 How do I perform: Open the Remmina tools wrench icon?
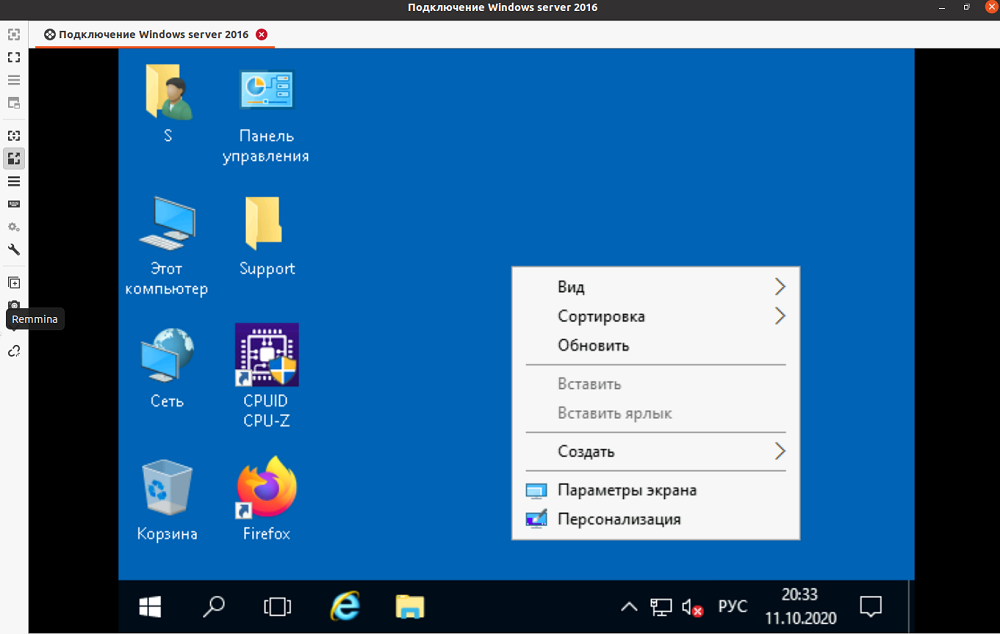pos(14,250)
